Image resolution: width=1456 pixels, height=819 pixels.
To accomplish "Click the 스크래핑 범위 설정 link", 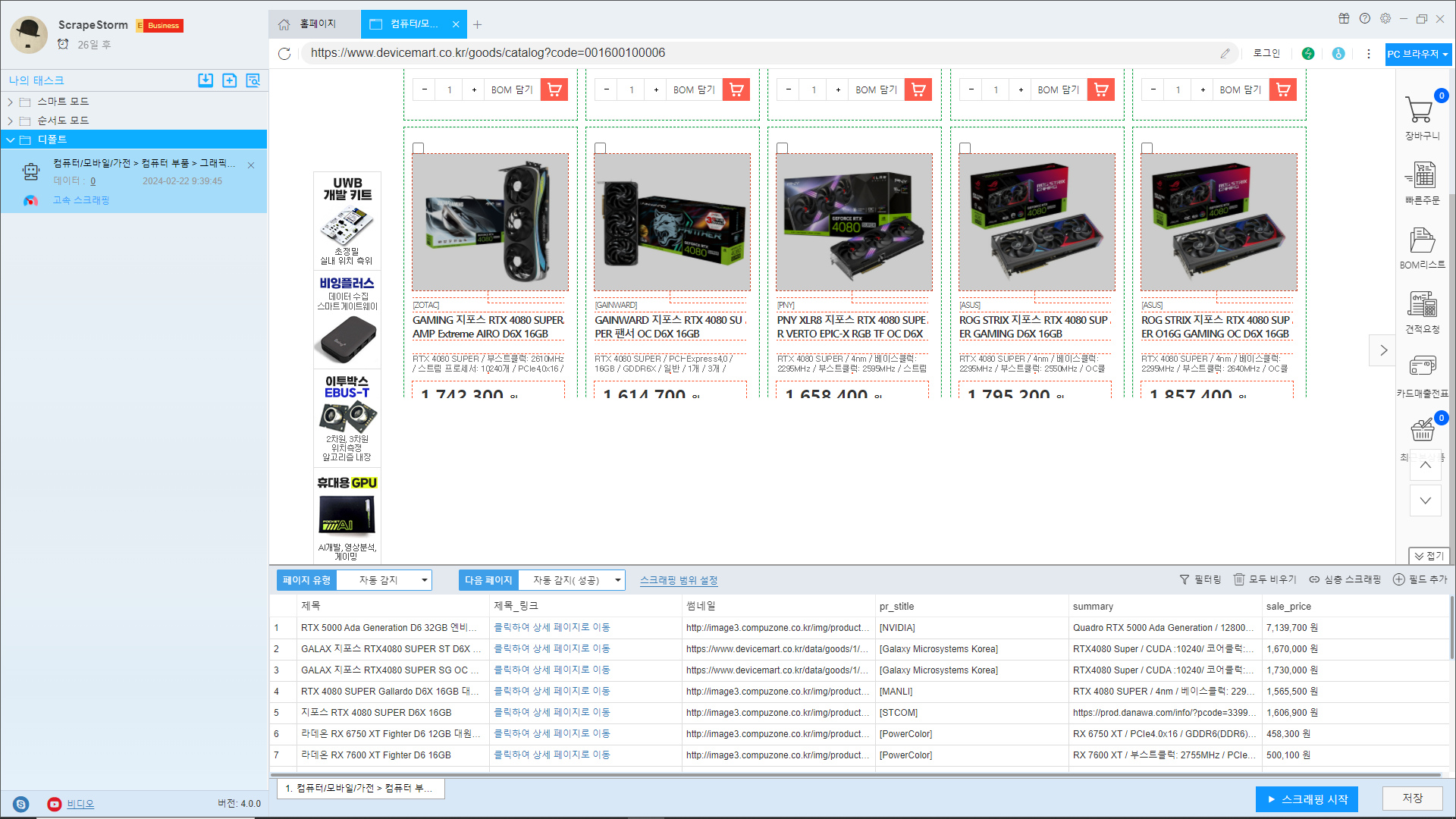I will 679,581.
